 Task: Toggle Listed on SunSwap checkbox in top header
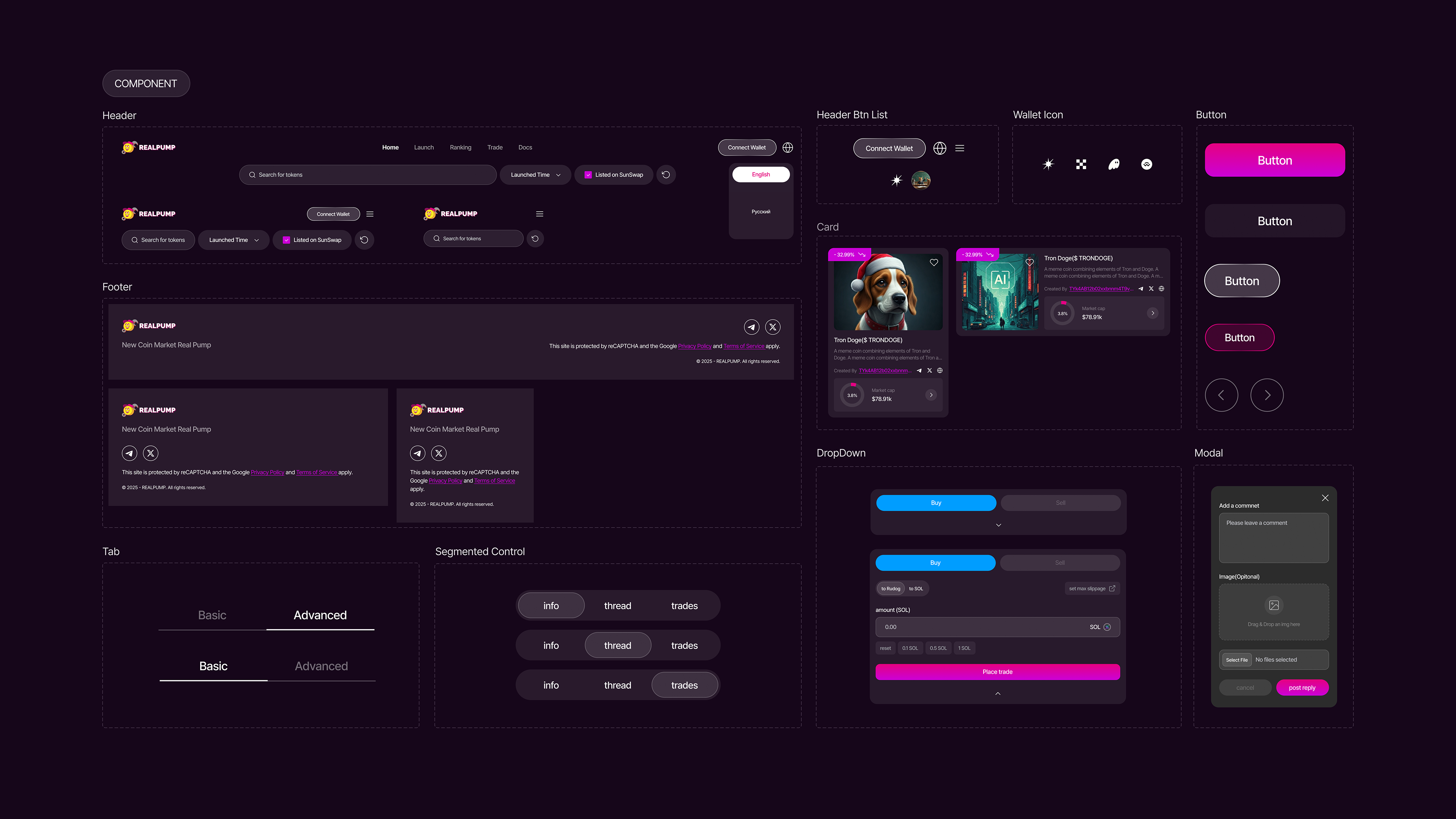click(x=588, y=175)
